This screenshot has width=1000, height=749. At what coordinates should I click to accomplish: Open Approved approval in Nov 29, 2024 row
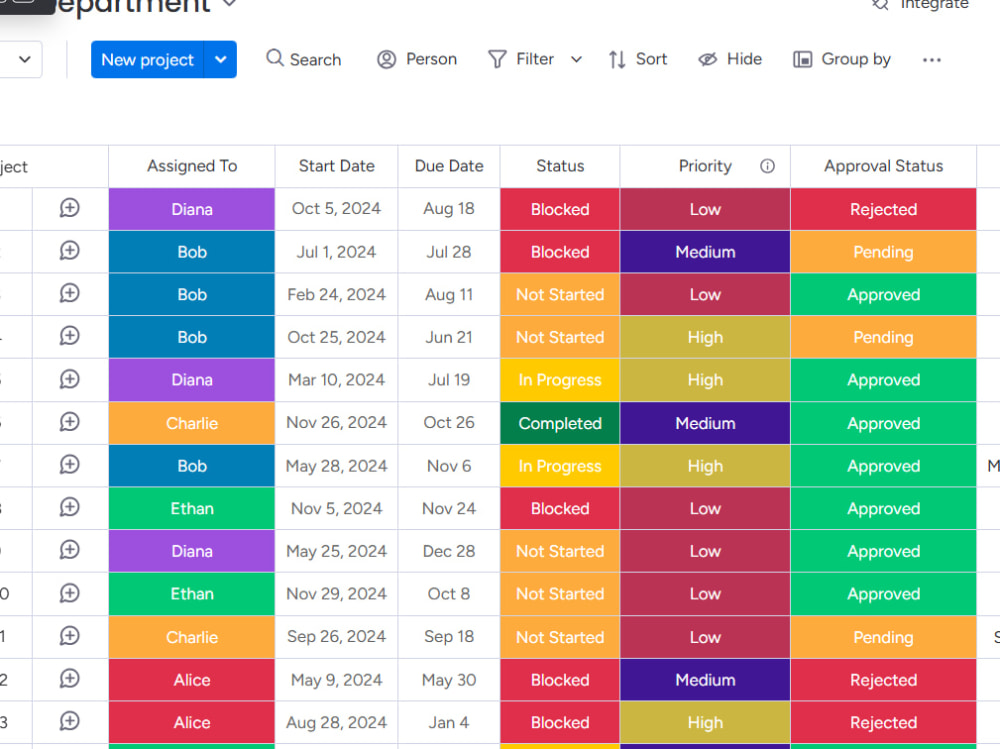tap(883, 594)
